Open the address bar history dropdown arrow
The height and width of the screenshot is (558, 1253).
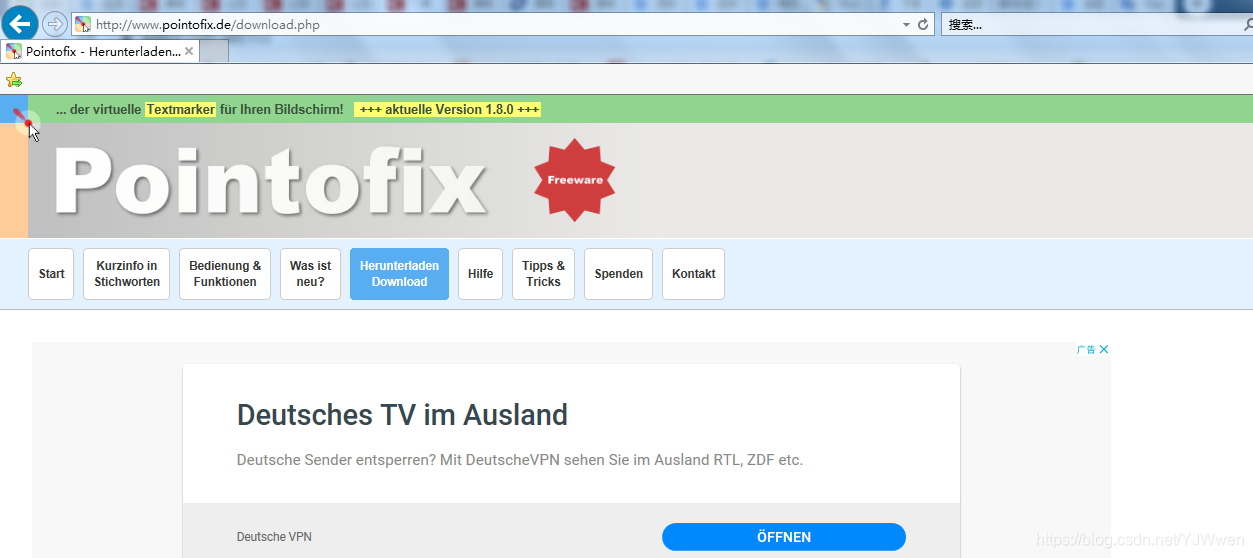coord(906,24)
